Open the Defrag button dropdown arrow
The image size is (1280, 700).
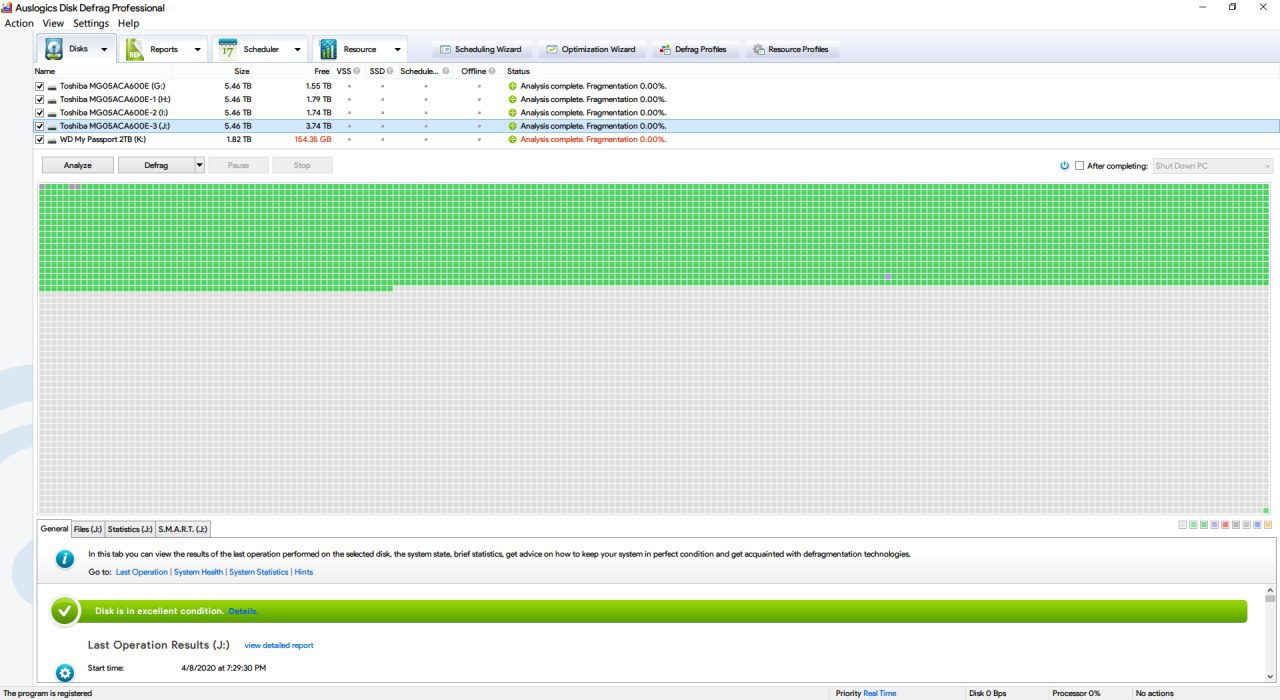click(200, 165)
